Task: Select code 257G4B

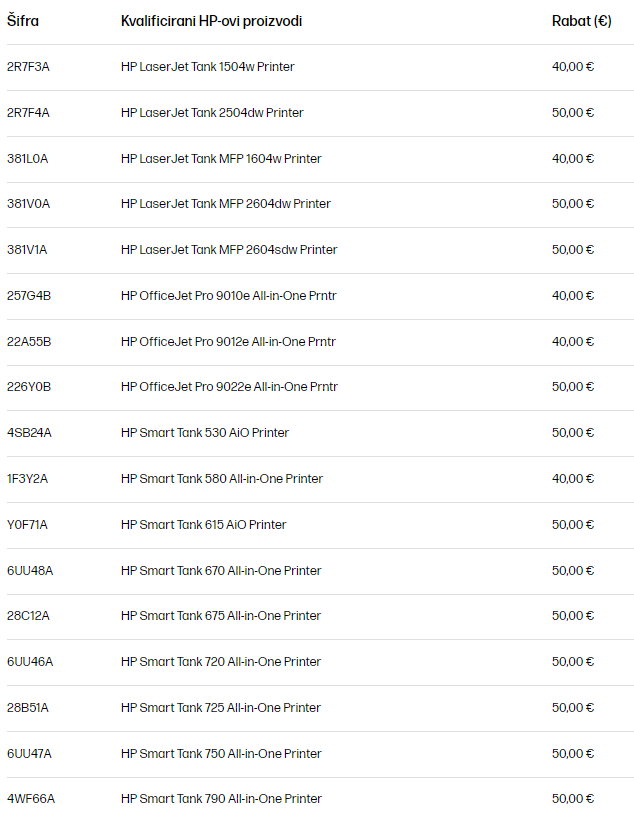Action: [x=29, y=296]
